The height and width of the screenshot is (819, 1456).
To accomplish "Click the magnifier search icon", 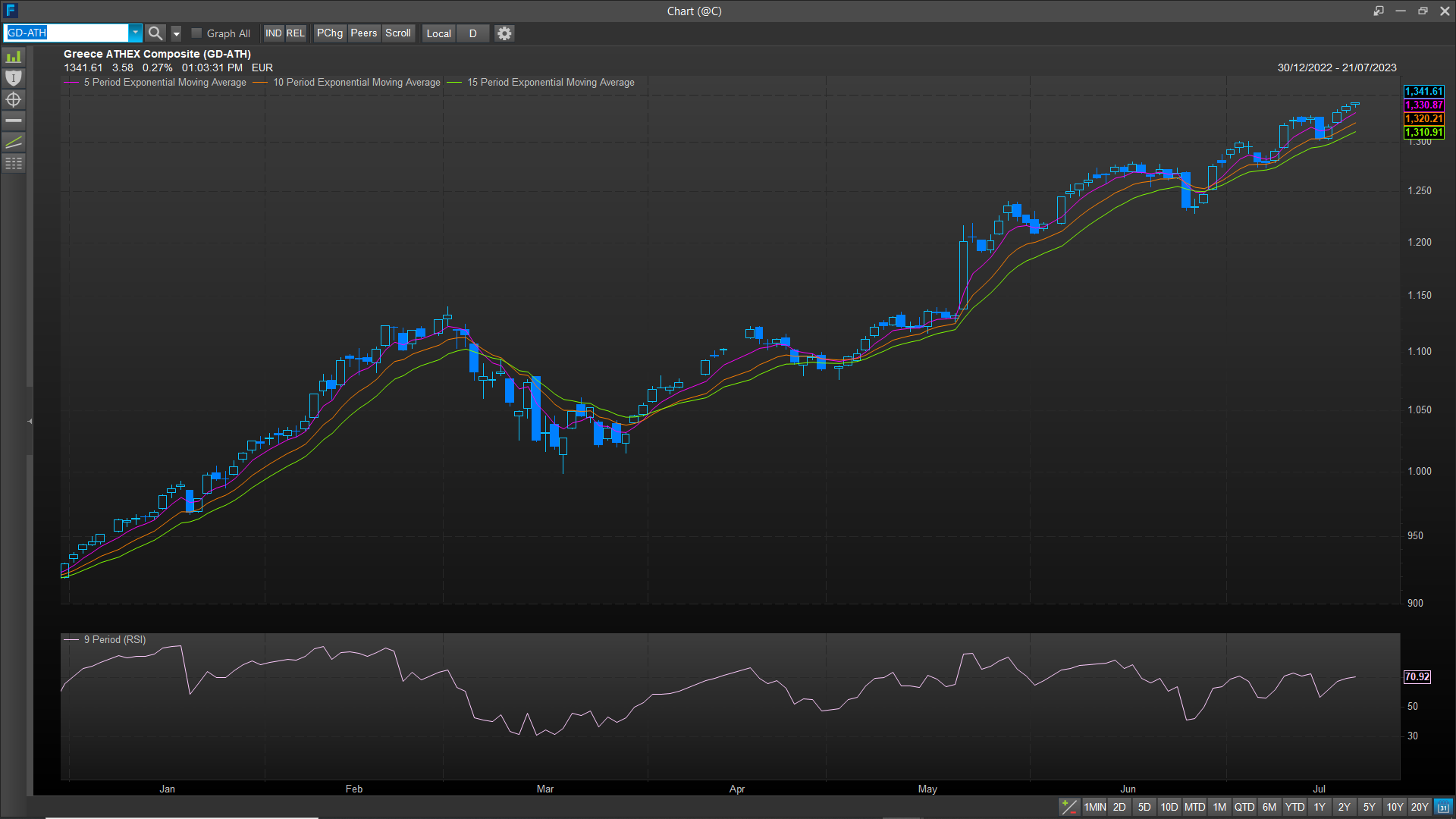I will coord(155,33).
